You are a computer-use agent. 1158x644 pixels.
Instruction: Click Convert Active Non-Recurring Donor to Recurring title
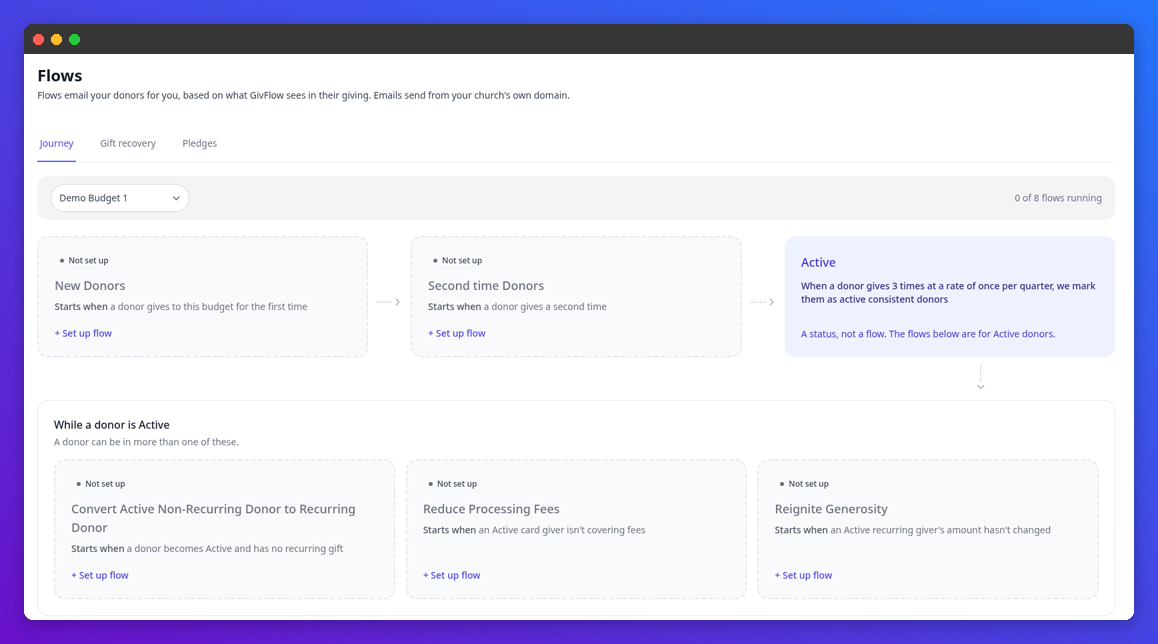point(213,518)
